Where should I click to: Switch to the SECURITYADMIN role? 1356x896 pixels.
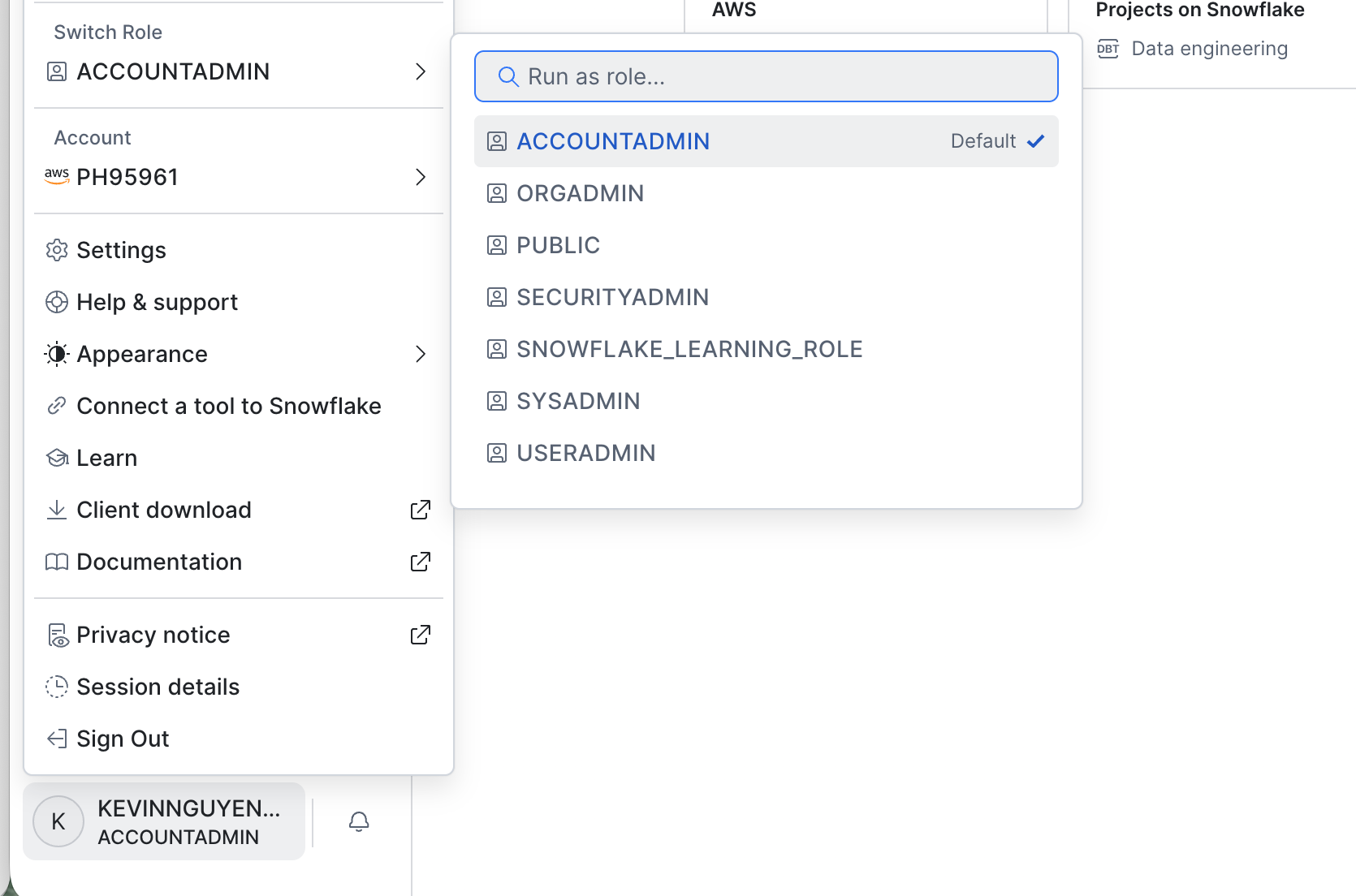[767, 297]
